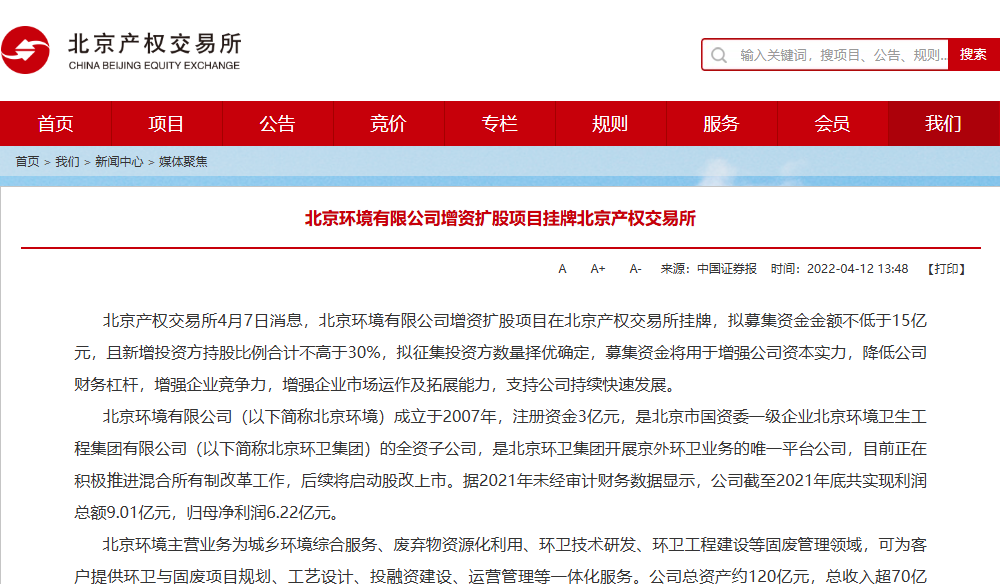Click the source text 来源：中国证券报
Viewport: 1000px width, 584px height.
pyautogui.click(x=708, y=269)
